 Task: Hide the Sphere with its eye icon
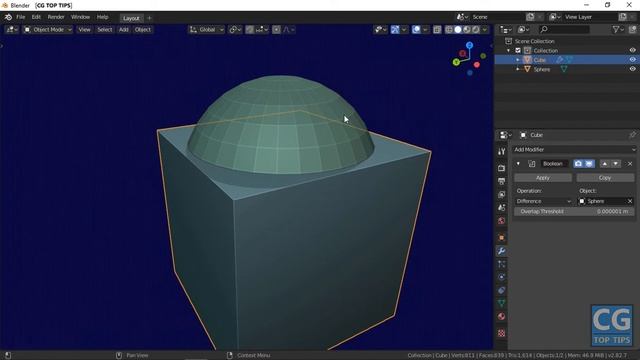pyautogui.click(x=632, y=69)
